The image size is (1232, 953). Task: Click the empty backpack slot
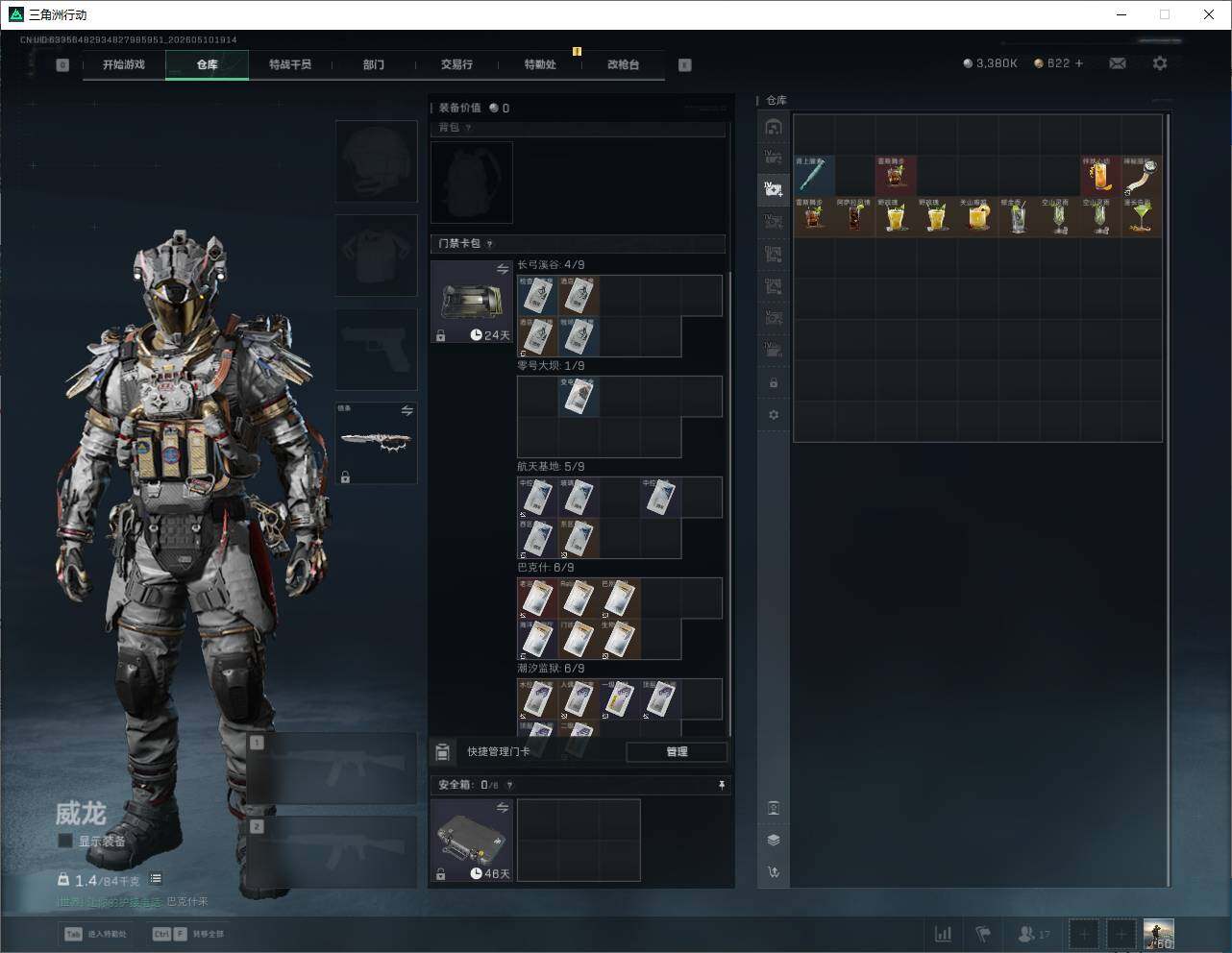(472, 183)
